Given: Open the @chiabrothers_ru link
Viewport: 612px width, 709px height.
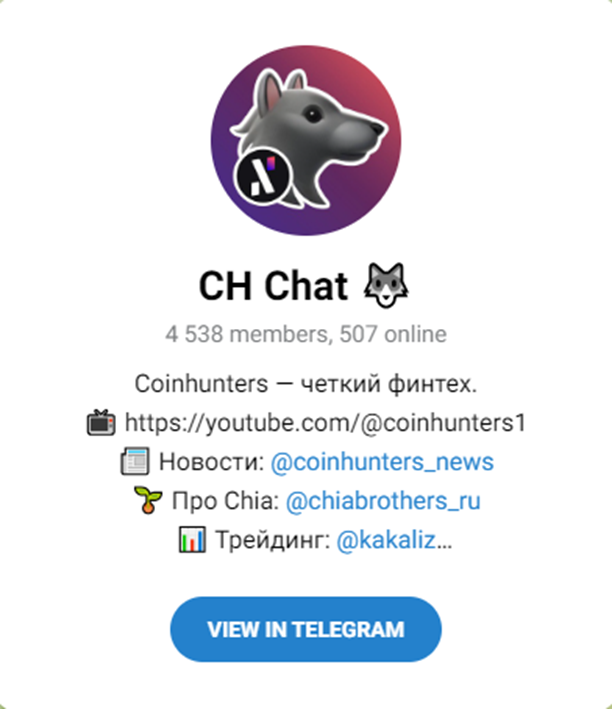Looking at the screenshot, I should (x=383, y=501).
